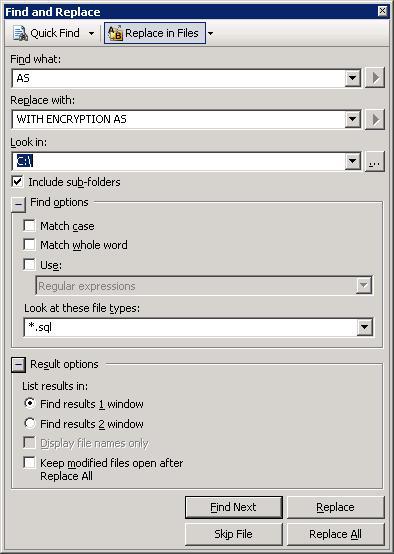
Task: Select Find results 2 window radio button
Action: 30,423
